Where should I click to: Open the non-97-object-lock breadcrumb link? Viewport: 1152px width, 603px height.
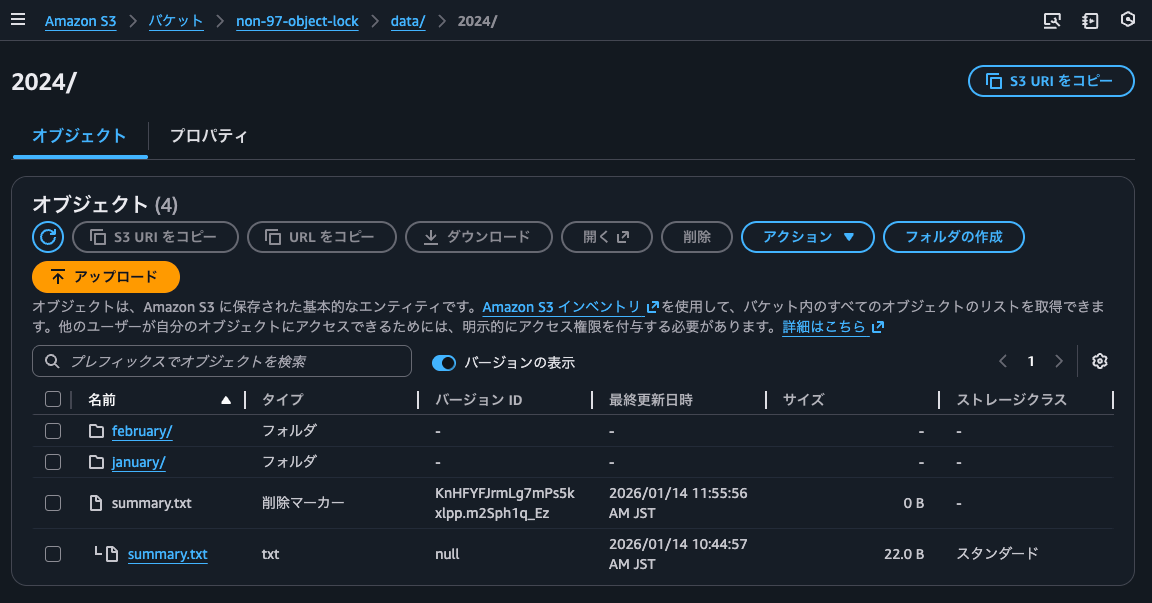tap(297, 20)
